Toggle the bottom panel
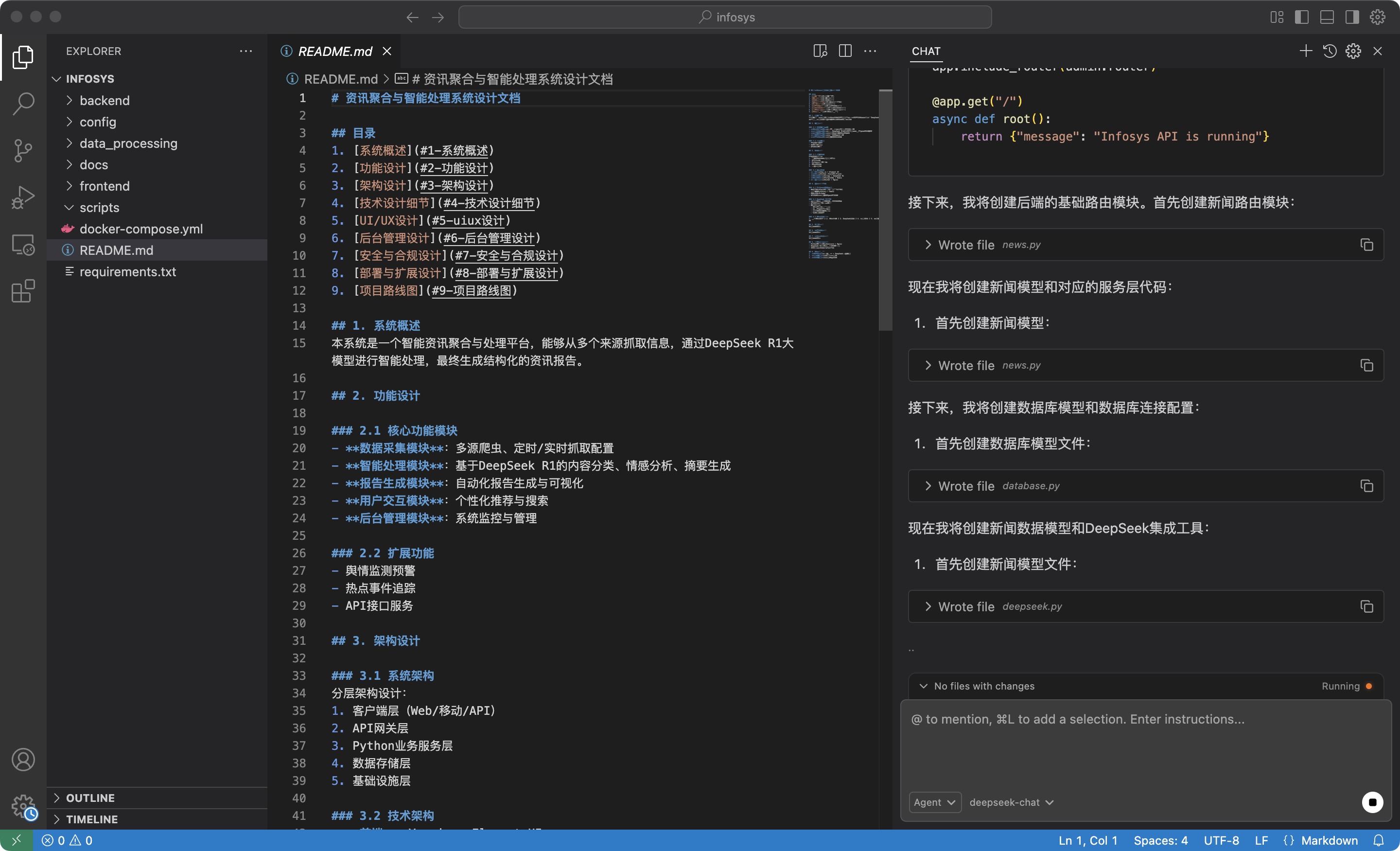This screenshot has height=851, width=1400. pyautogui.click(x=1327, y=17)
